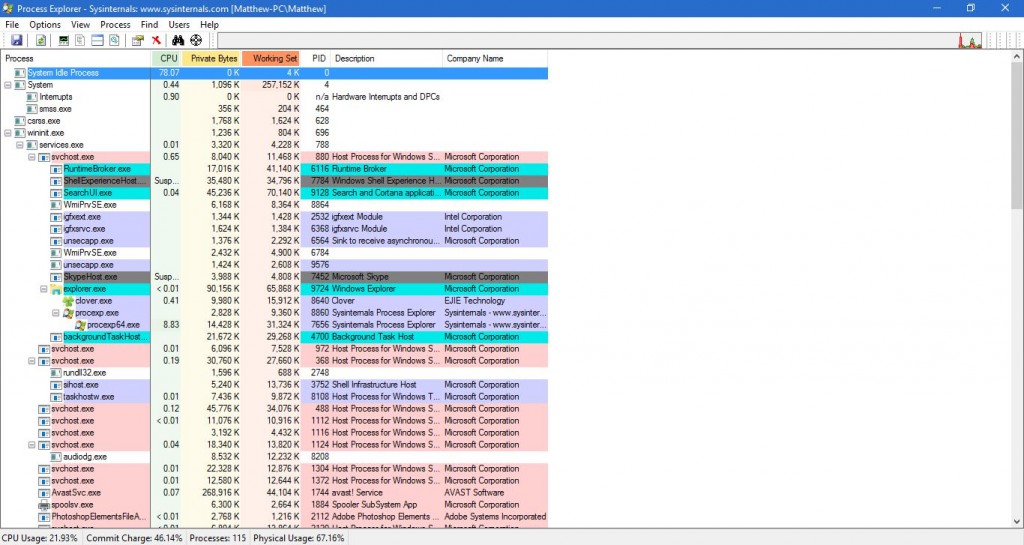Collapse the svchost.exe PID 880 node
1024x545 pixels.
click(x=31, y=157)
